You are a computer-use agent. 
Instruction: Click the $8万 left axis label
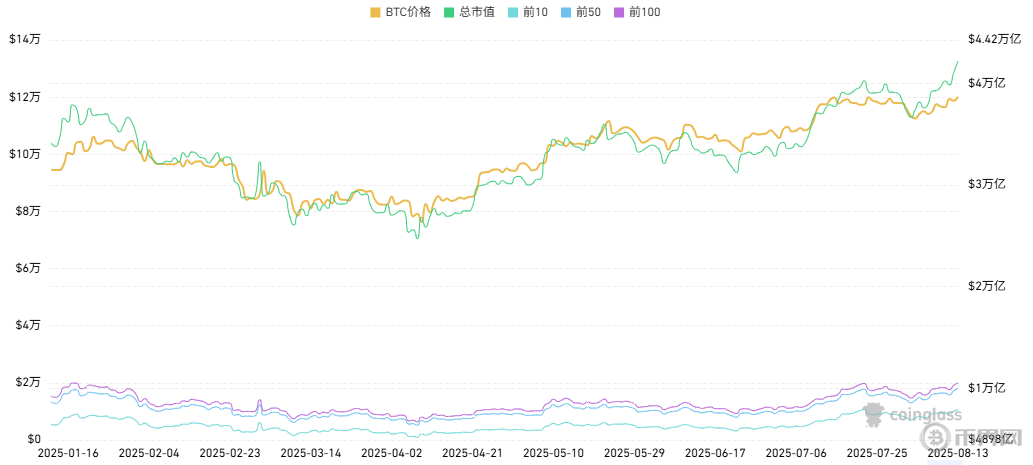[24, 211]
